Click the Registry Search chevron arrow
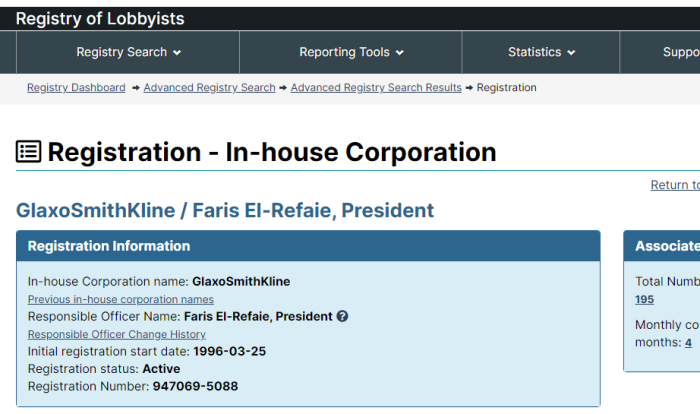700x414 pixels. point(177,53)
